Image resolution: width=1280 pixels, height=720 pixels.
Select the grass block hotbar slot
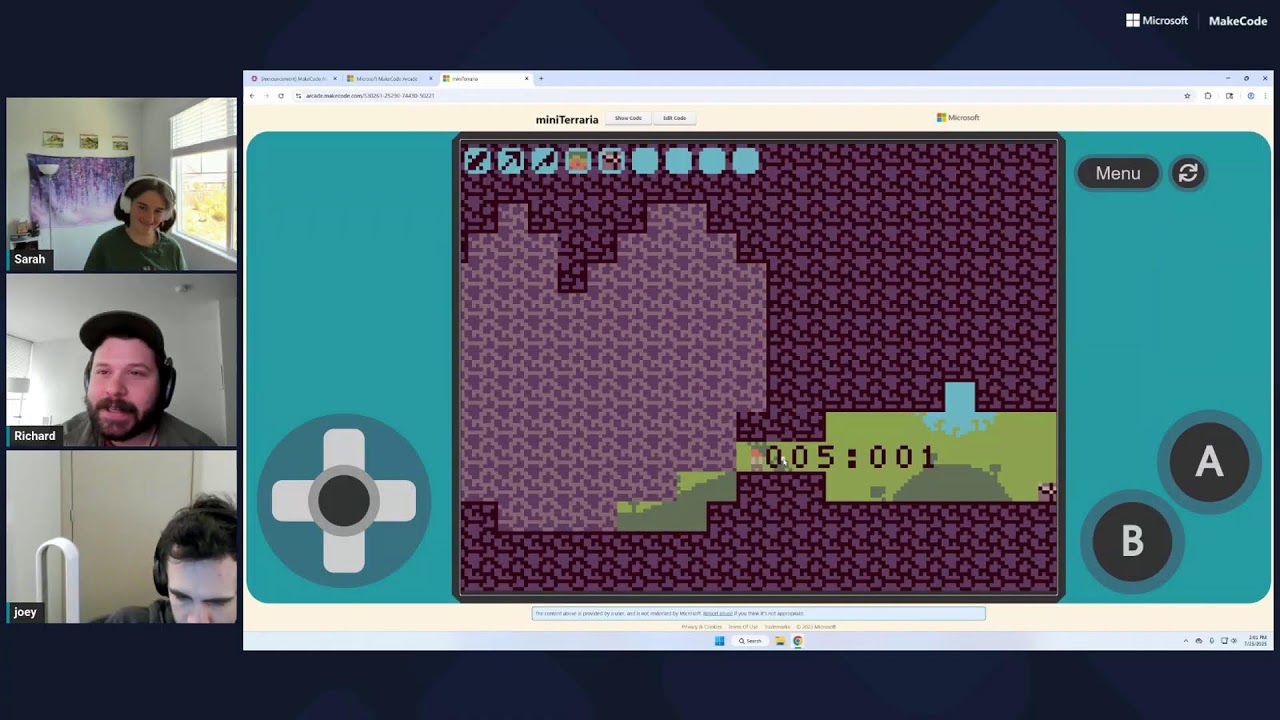578,160
